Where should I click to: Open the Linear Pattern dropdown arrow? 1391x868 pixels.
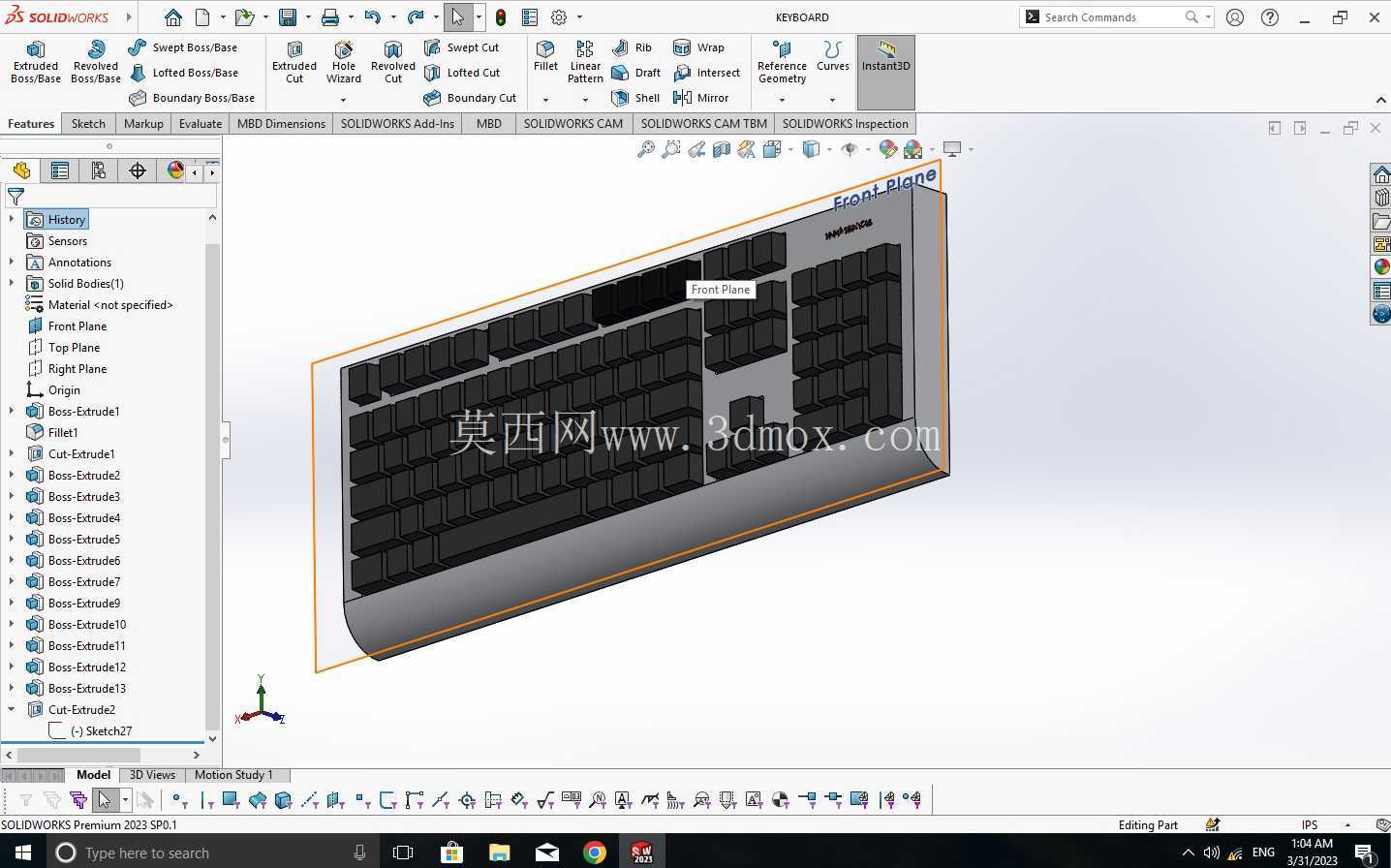[585, 99]
